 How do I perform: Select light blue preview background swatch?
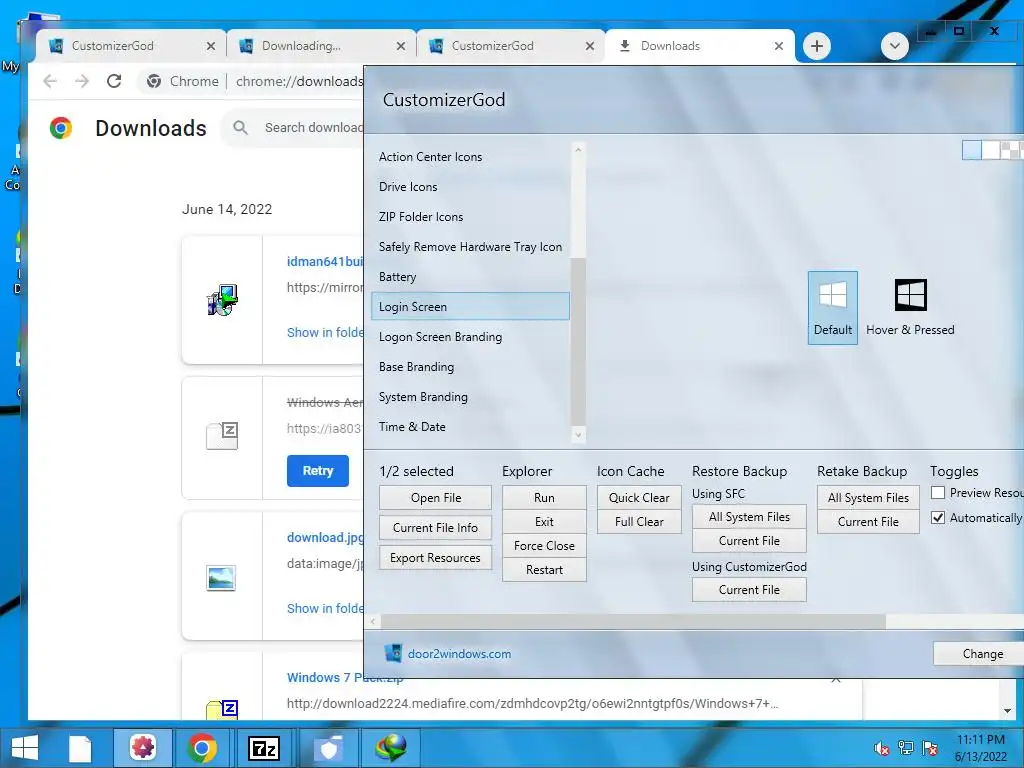tap(972, 150)
